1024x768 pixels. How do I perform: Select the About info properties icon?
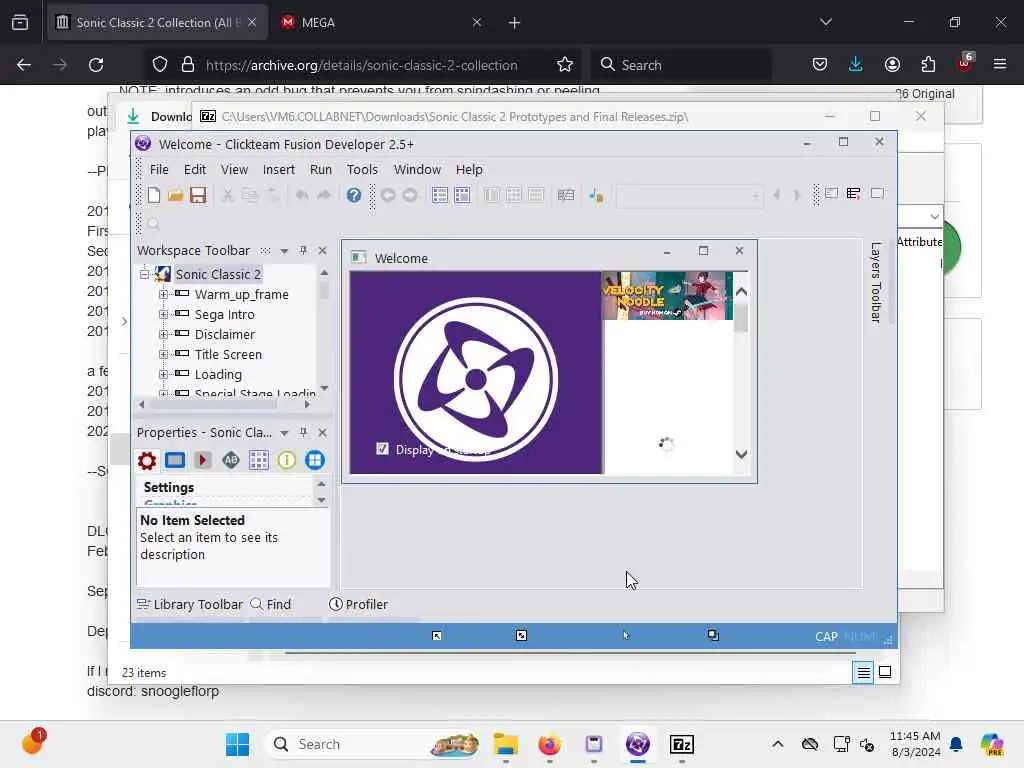coord(287,460)
